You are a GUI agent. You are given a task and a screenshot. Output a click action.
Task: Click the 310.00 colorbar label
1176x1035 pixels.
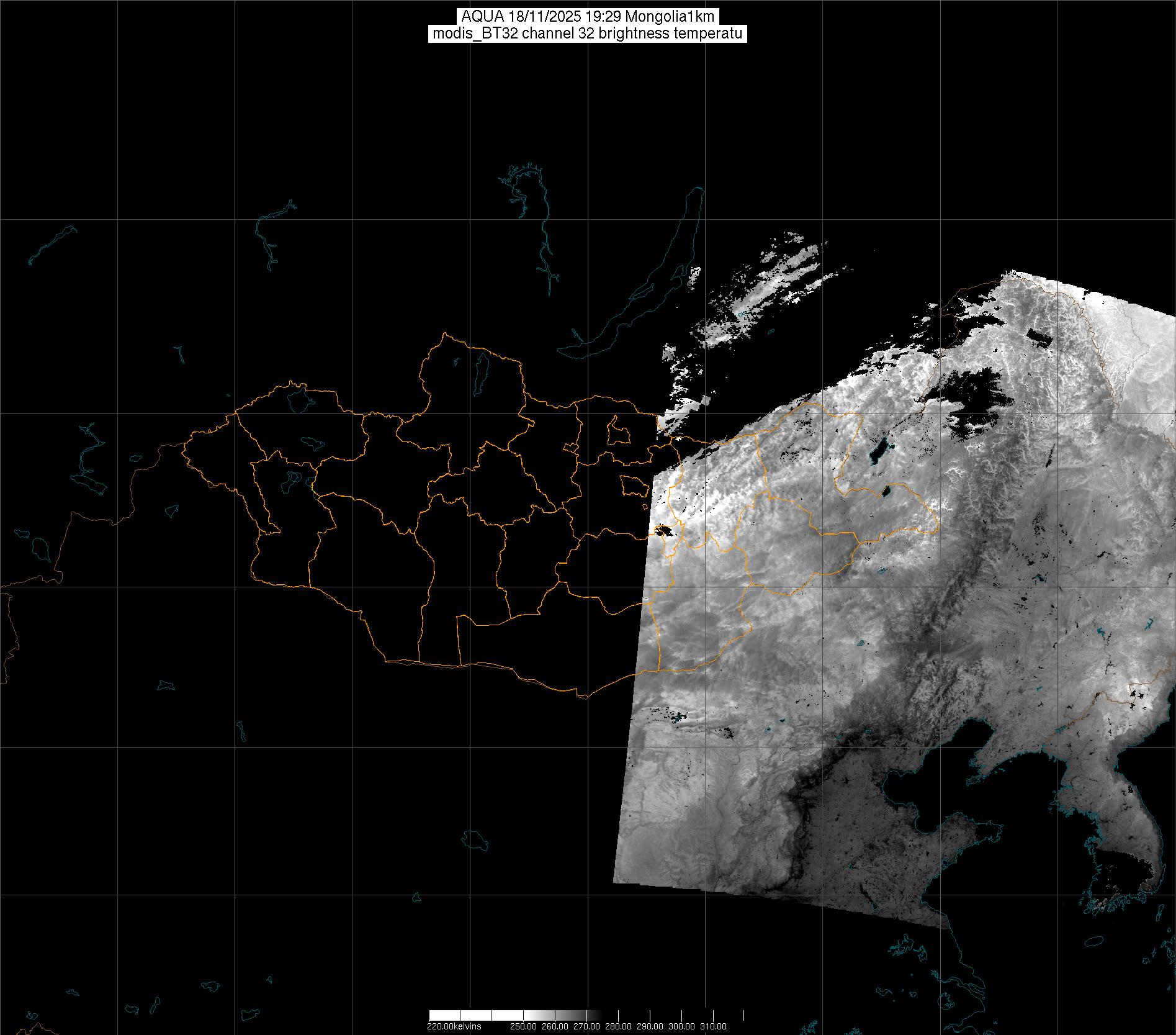click(x=714, y=1026)
